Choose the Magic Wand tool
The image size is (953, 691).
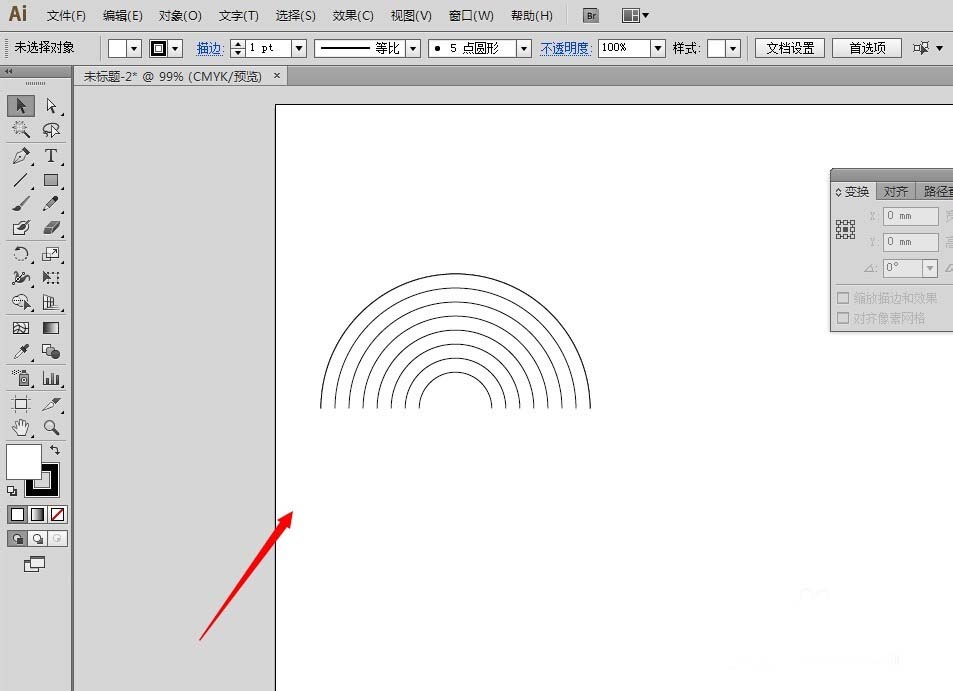pos(21,129)
